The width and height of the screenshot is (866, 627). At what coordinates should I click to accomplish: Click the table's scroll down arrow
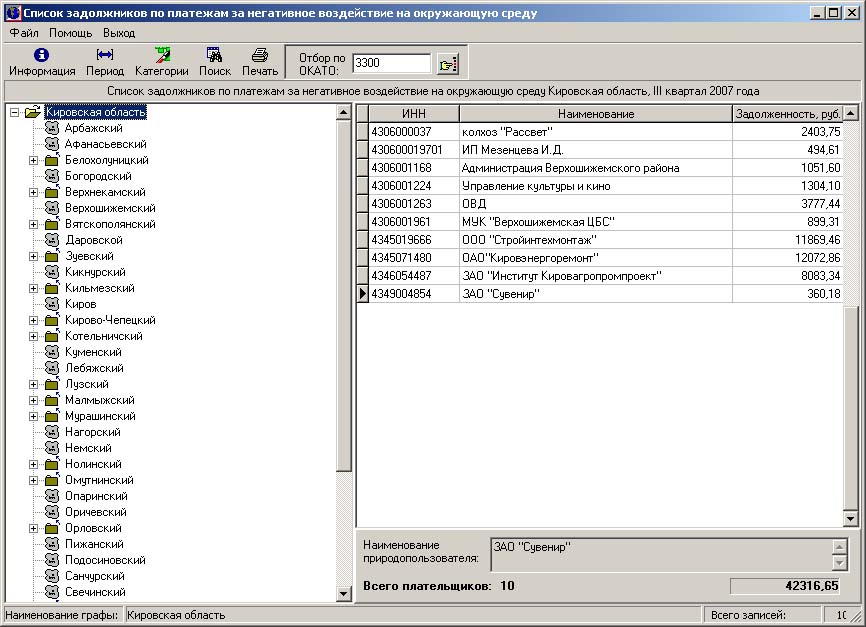[850, 518]
